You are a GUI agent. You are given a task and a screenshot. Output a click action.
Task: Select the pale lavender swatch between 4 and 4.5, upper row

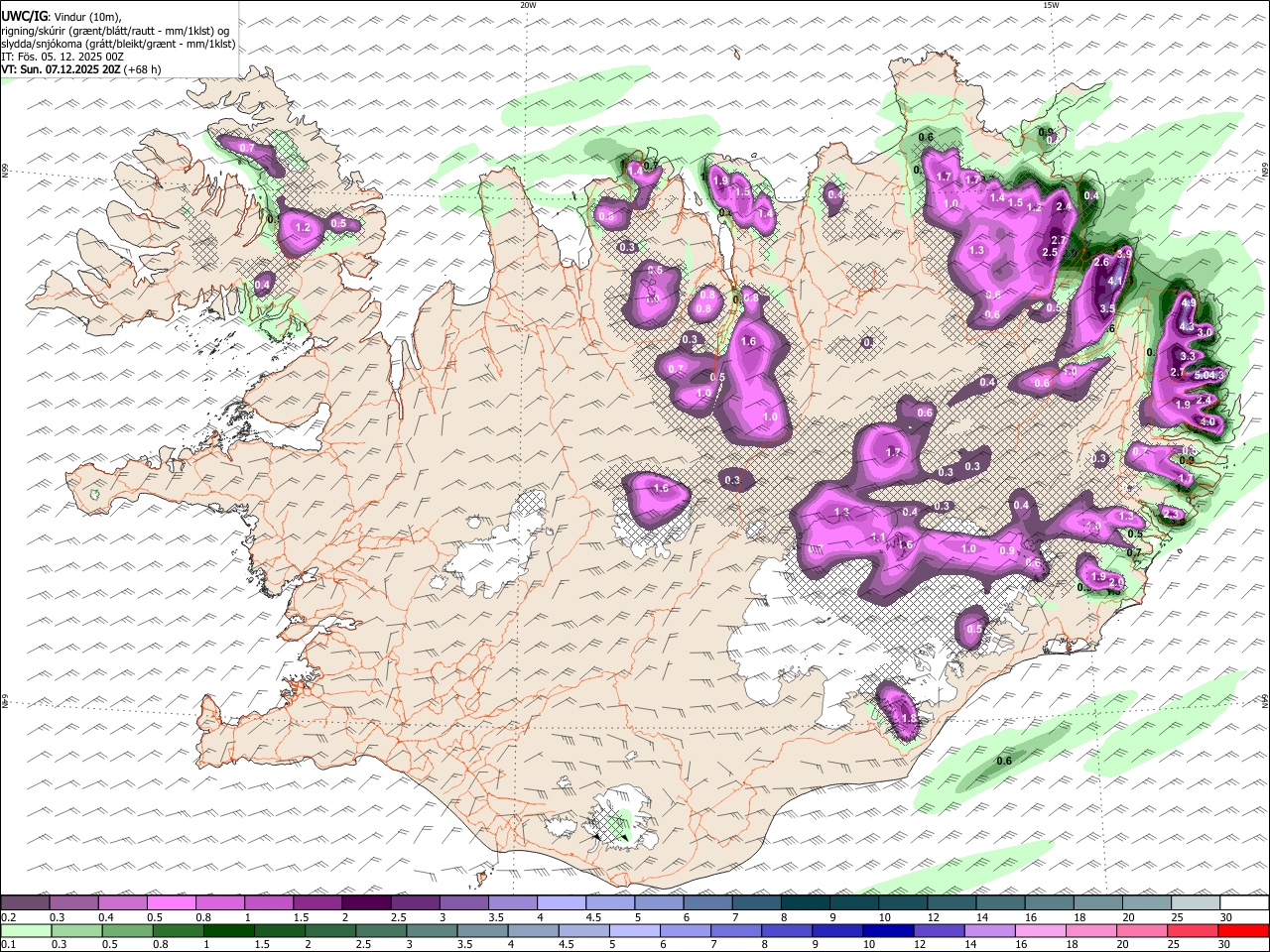click(561, 903)
